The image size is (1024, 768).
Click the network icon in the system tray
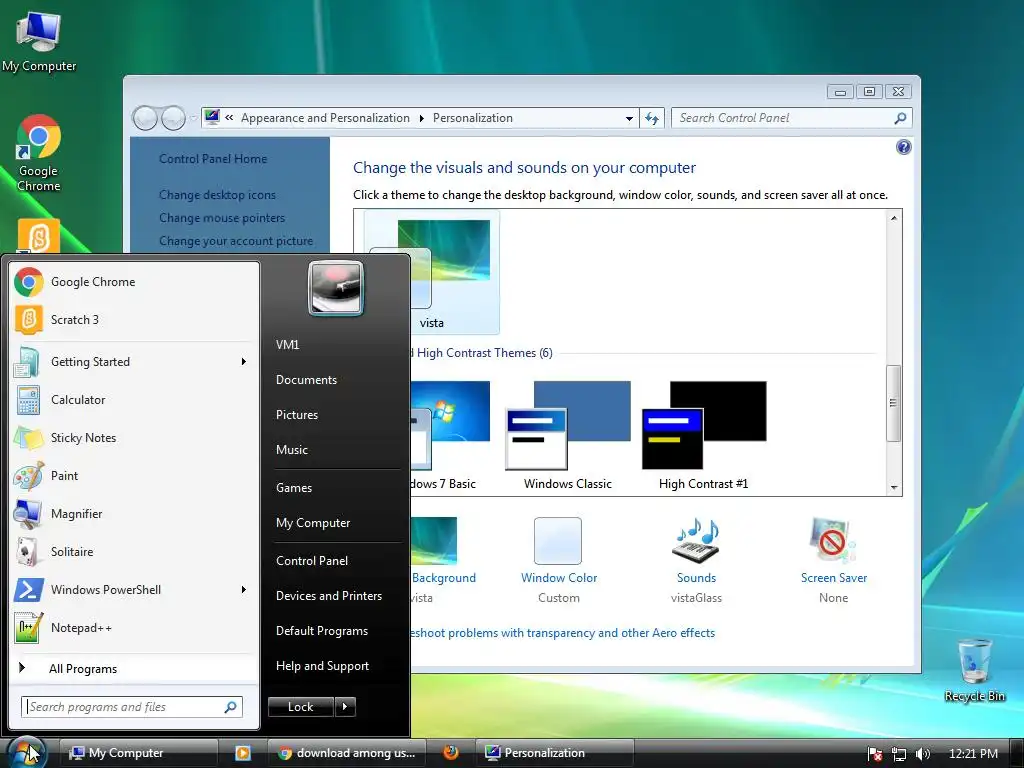pyautogui.click(x=899, y=754)
